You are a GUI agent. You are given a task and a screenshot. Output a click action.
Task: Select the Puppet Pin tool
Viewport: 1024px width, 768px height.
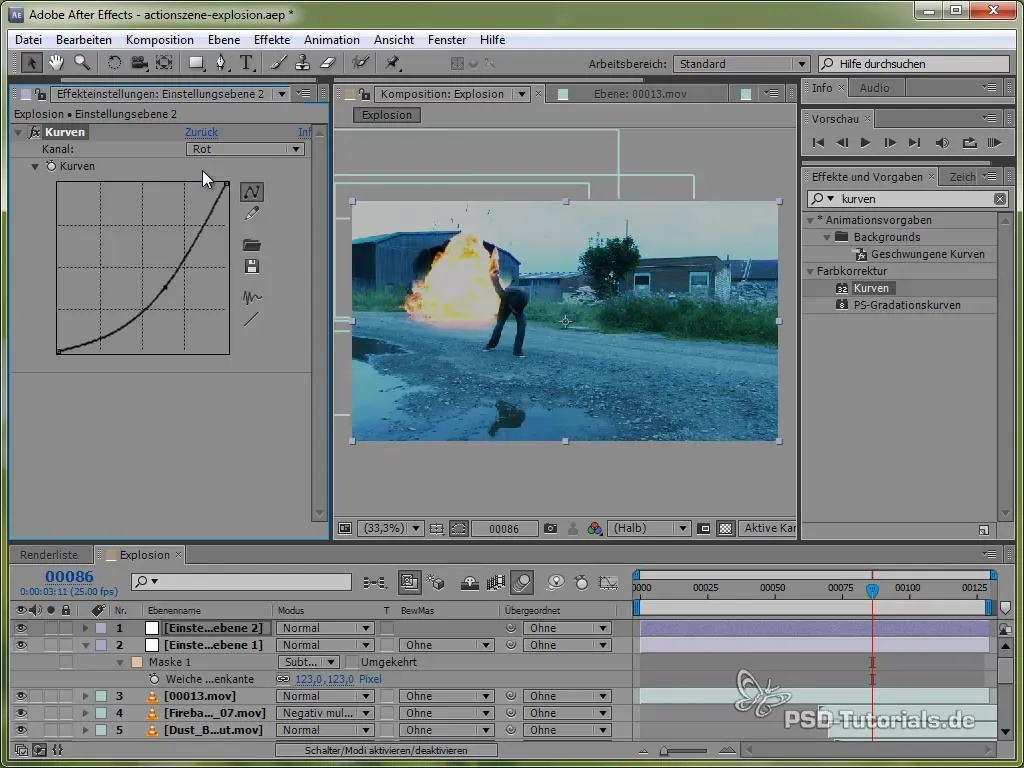click(392, 63)
